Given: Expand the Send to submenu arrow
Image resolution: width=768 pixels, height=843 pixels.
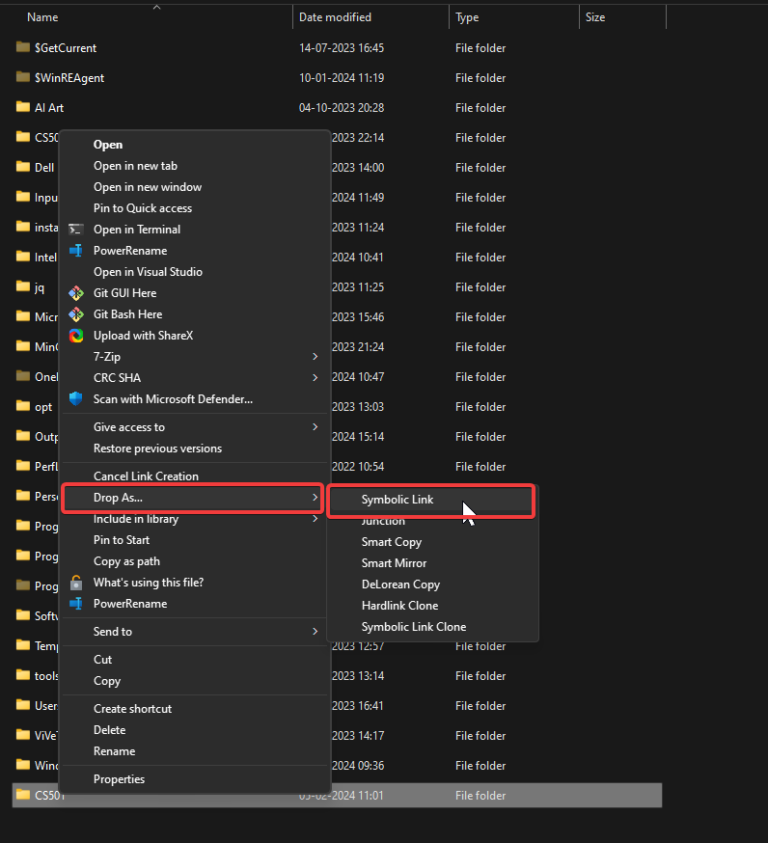Looking at the screenshot, I should pyautogui.click(x=315, y=632).
